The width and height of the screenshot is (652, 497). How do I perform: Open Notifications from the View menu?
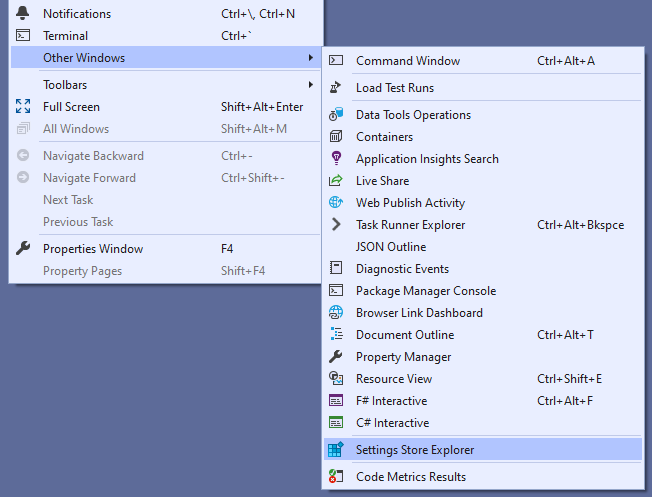[x=166, y=14]
